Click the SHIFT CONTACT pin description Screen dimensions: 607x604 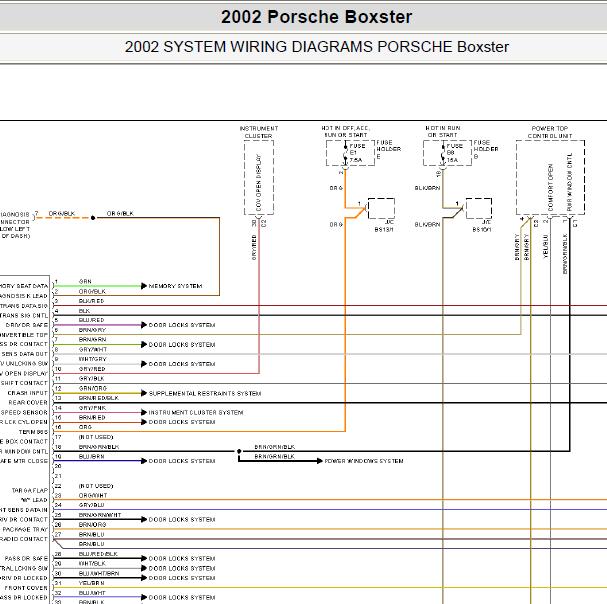click(24, 383)
